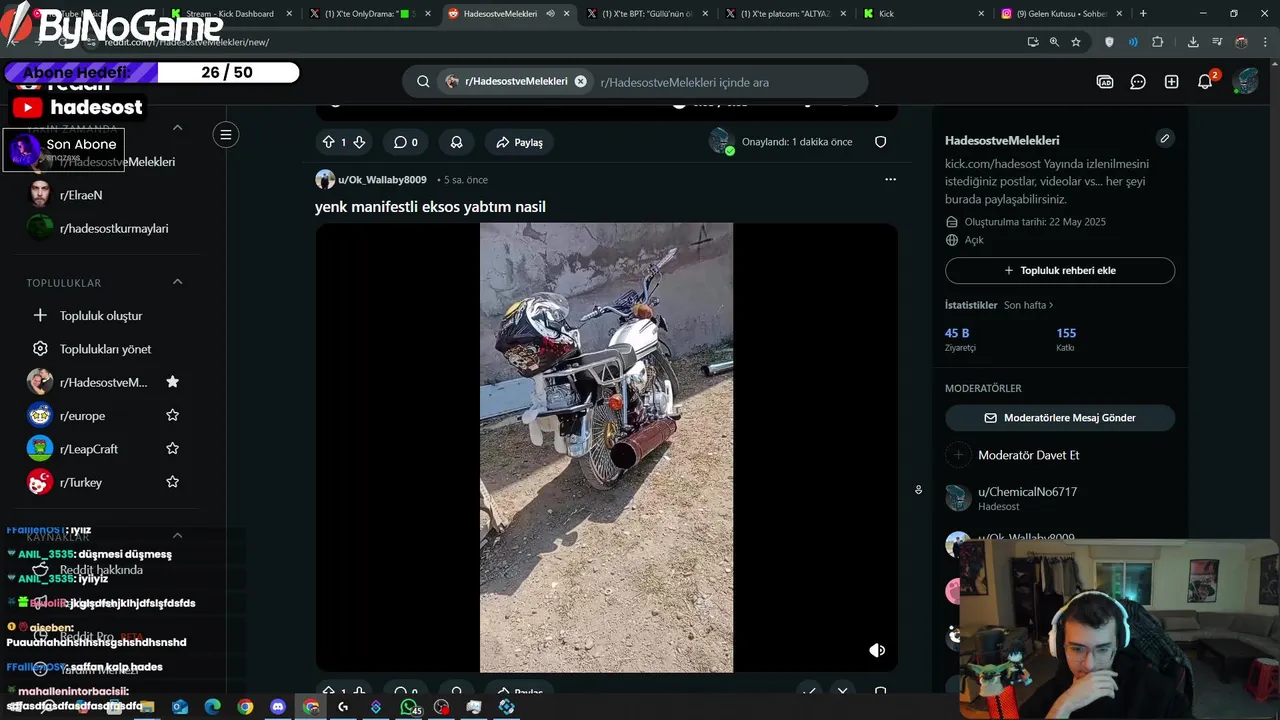Open the browser zoom magnifier icon
This screenshot has height=720, width=1280.
(1054, 42)
